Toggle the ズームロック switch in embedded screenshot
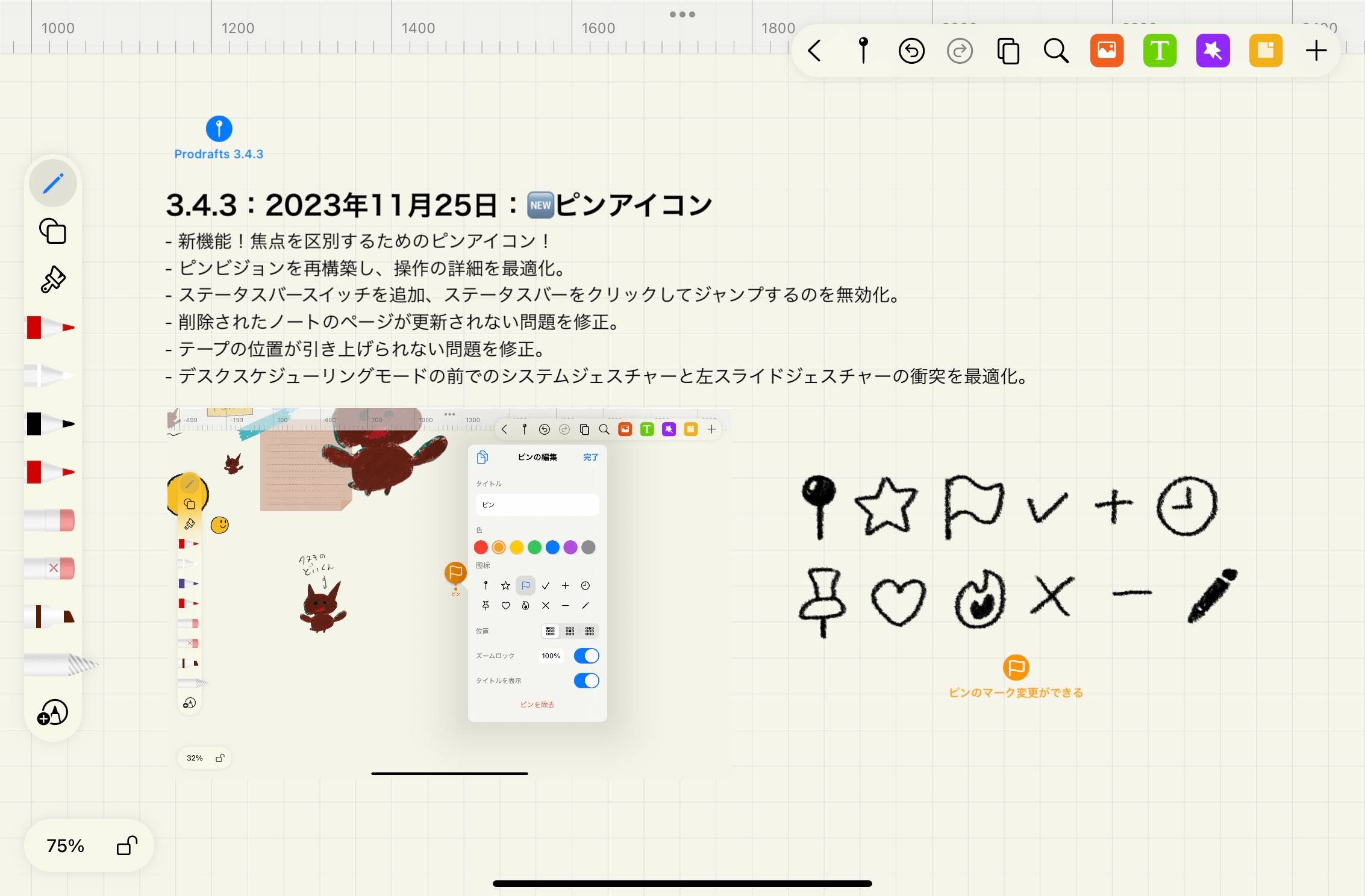Image resolution: width=1365 pixels, height=896 pixels. (586, 656)
